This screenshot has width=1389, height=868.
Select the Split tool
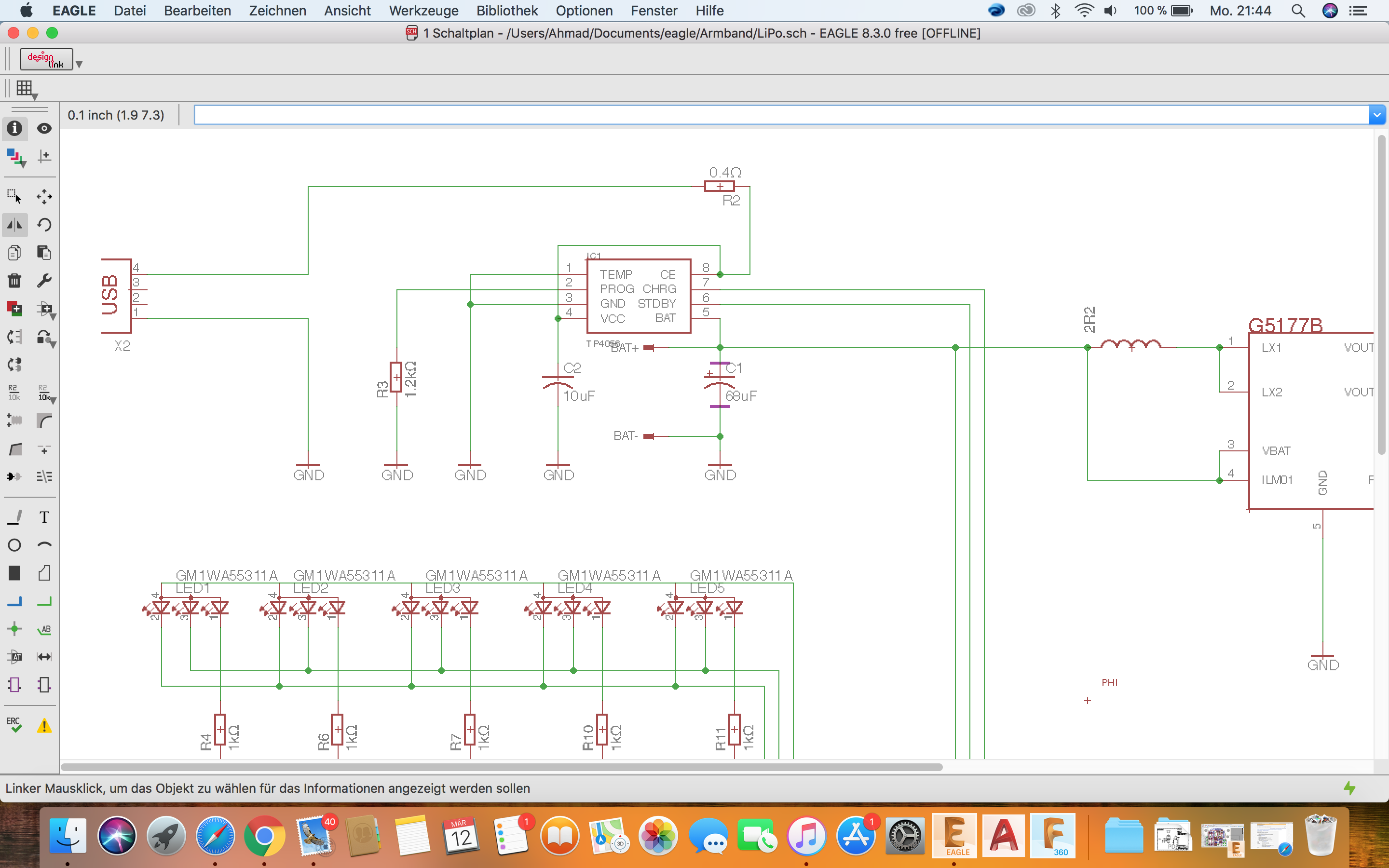click(15, 449)
